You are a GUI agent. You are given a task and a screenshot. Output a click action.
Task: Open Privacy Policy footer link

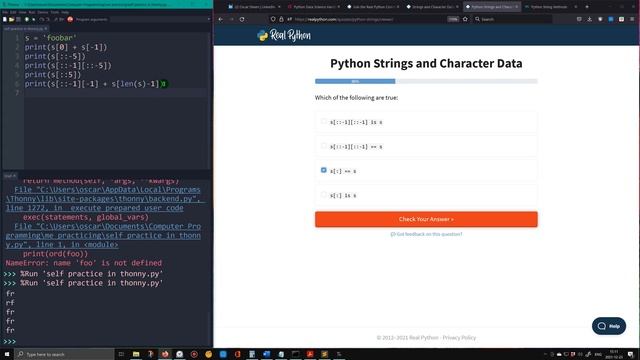pyautogui.click(x=459, y=338)
